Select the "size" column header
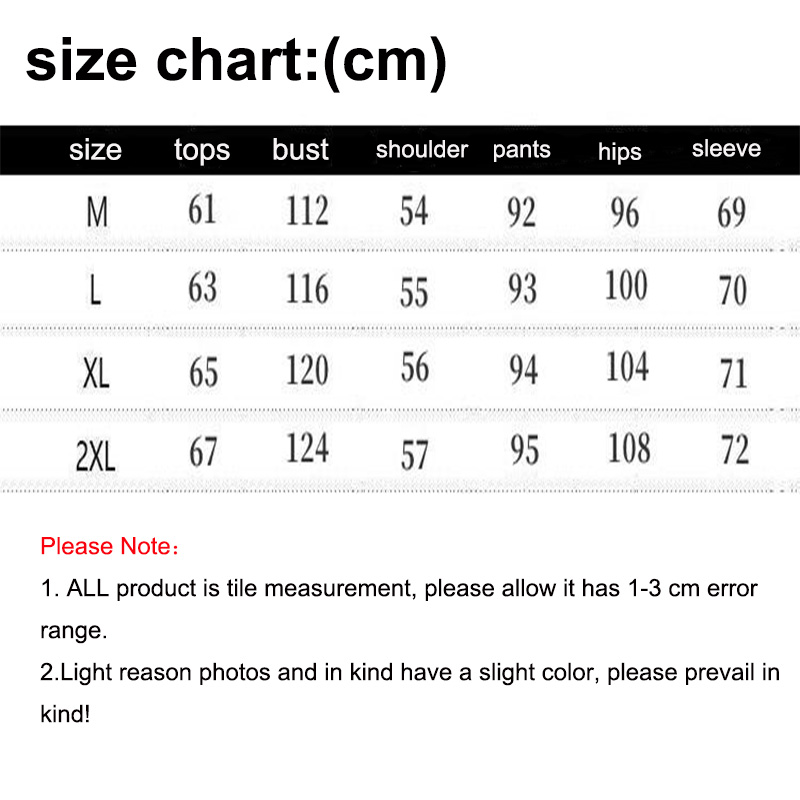800x800 pixels. [95, 150]
